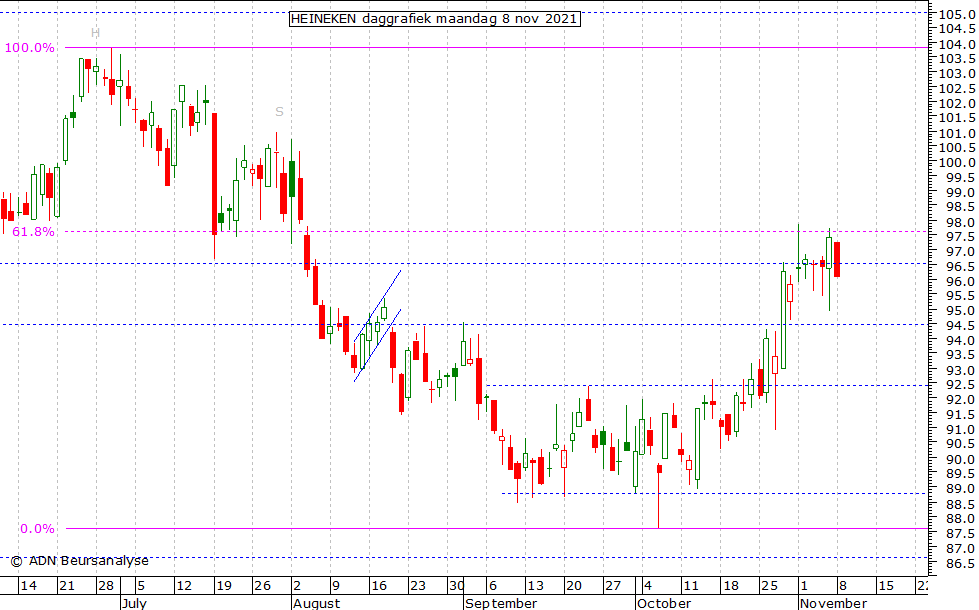Image resolution: width=979 pixels, height=610 pixels.
Task: Click date label 26 on time axis
Action: pos(262,586)
